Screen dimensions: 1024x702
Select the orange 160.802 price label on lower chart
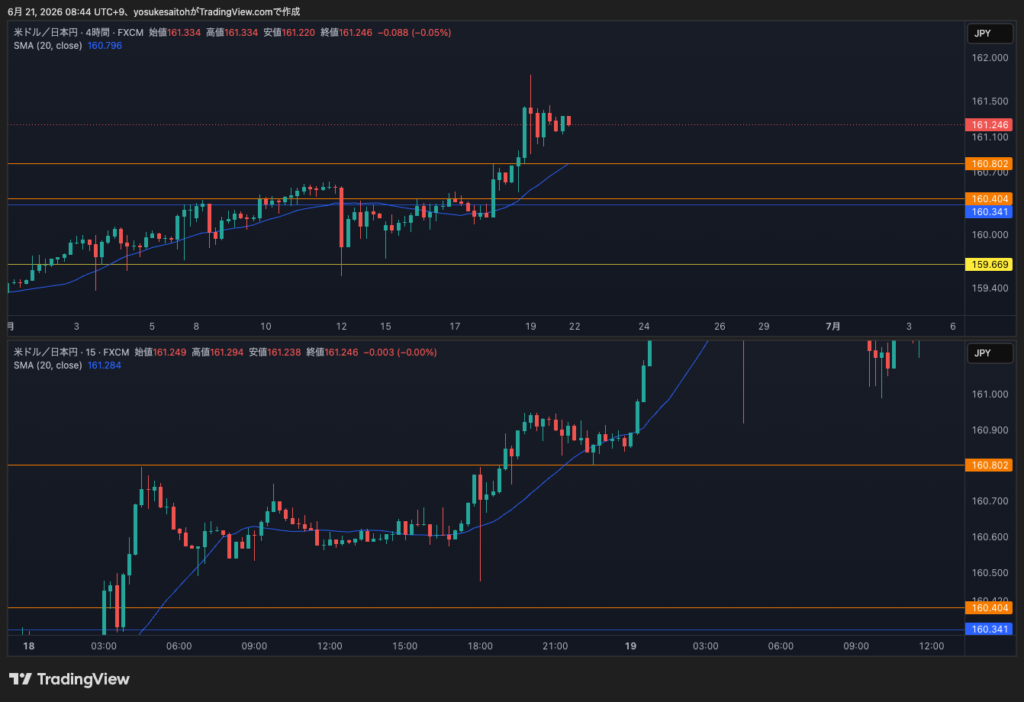click(x=989, y=465)
